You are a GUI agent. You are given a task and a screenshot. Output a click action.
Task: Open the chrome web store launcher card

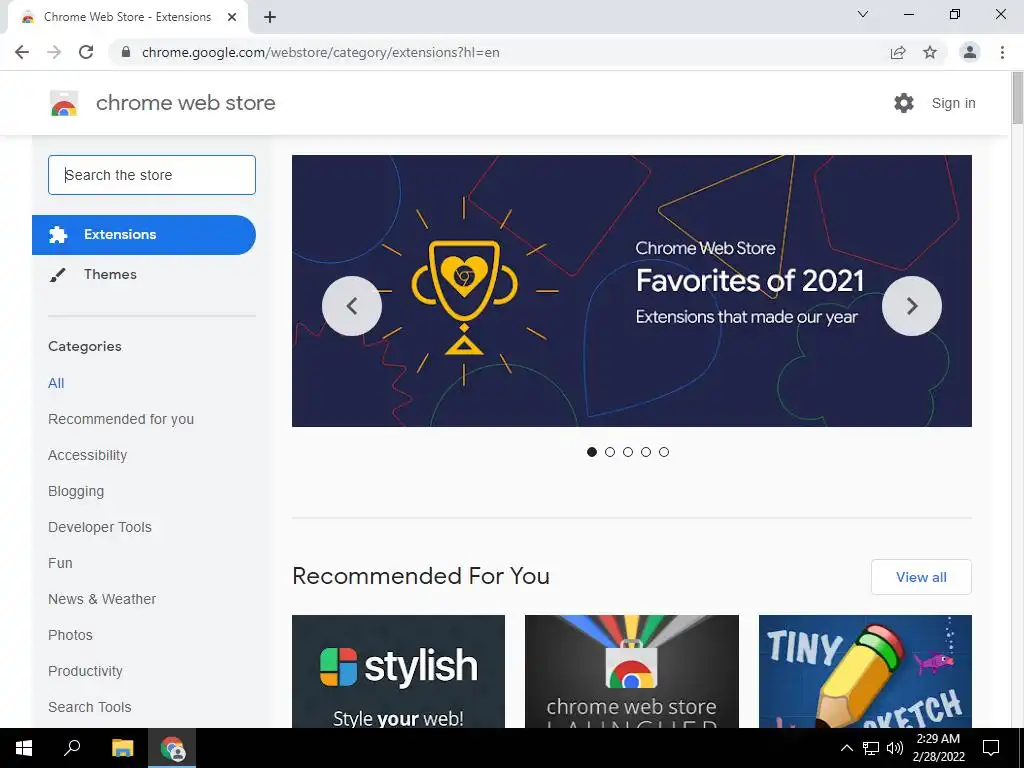click(x=632, y=671)
